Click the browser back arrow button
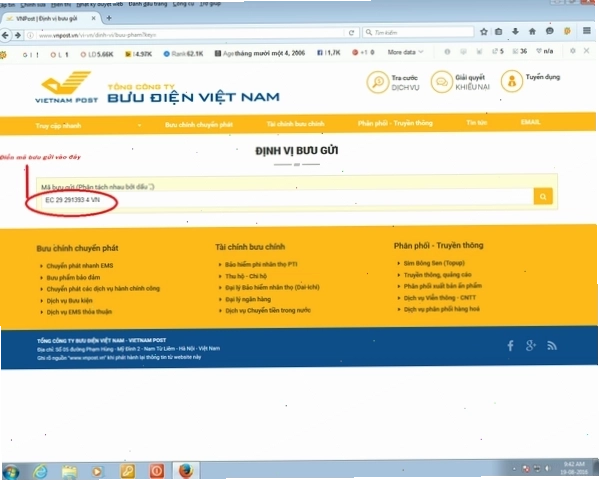Image resolution: width=599 pixels, height=481 pixels. 5,35
